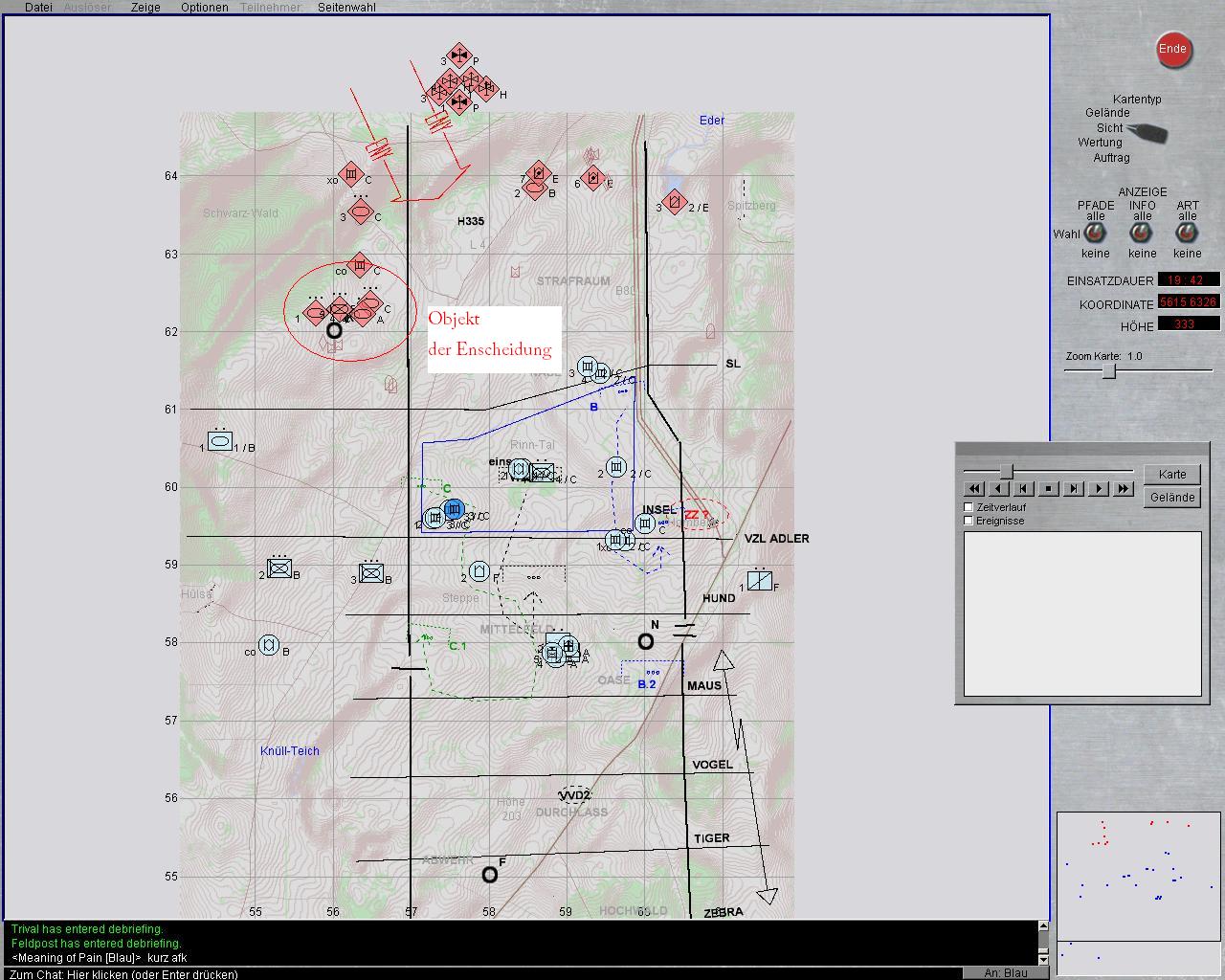This screenshot has height=980, width=1225.
Task: Toggle the INFO display switch
Action: point(1142,234)
